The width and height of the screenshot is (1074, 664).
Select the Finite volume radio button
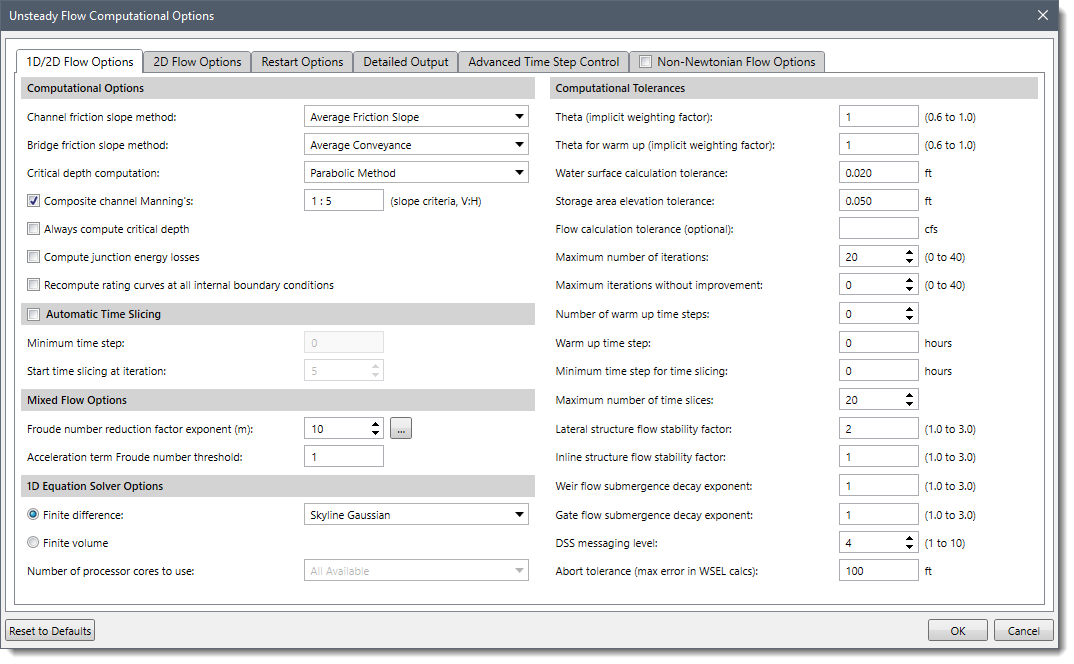[34, 543]
